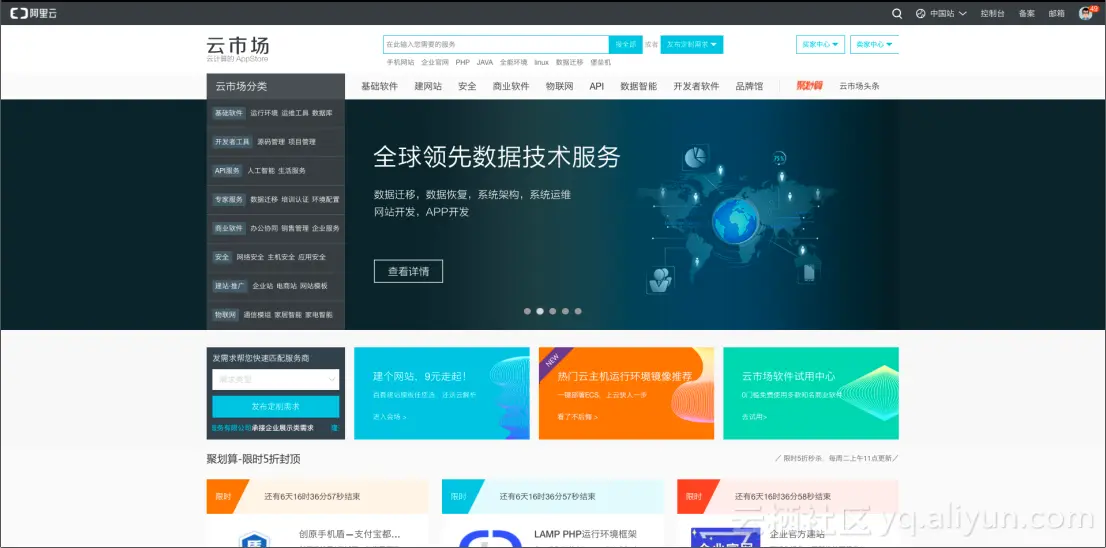Screen dimensions: 1106x548
Task: Click 网络安全 subcategory in sidebar
Action: coord(250,257)
